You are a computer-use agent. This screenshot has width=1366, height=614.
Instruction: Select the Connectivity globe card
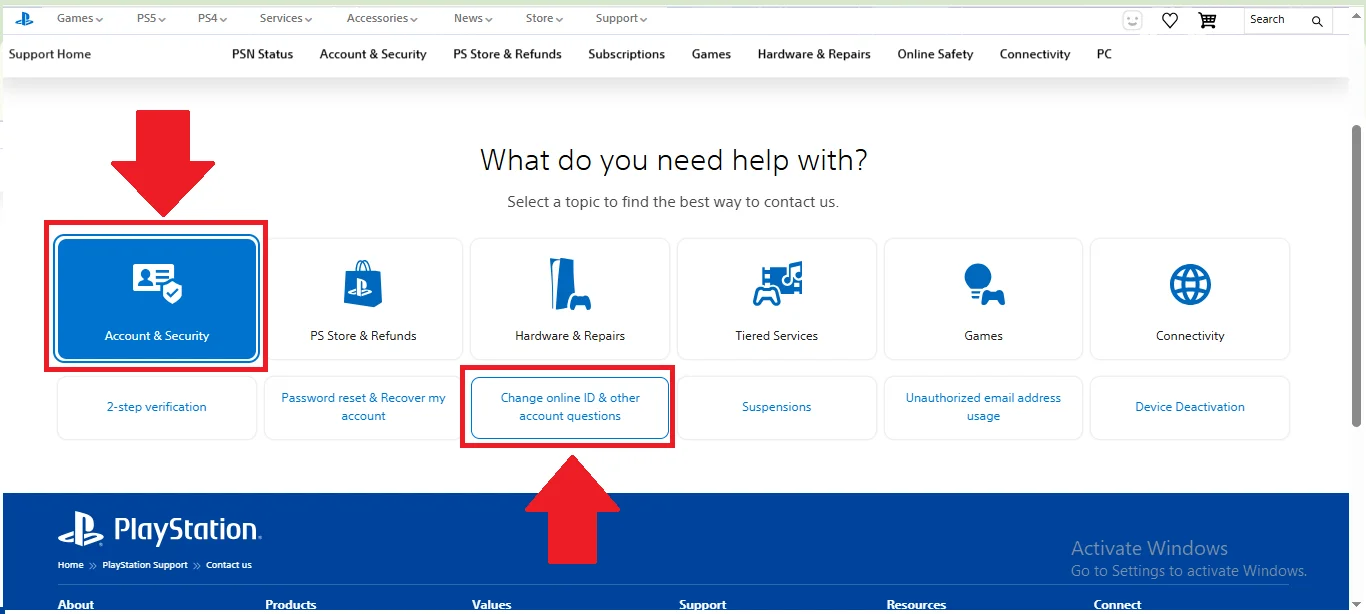1190,298
